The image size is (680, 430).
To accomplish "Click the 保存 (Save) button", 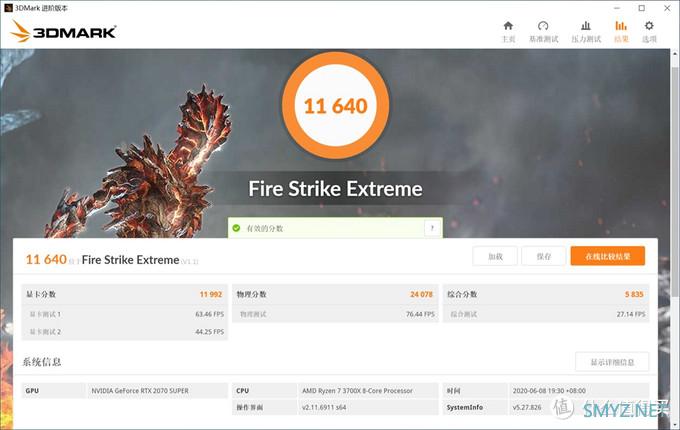I will pos(544,256).
